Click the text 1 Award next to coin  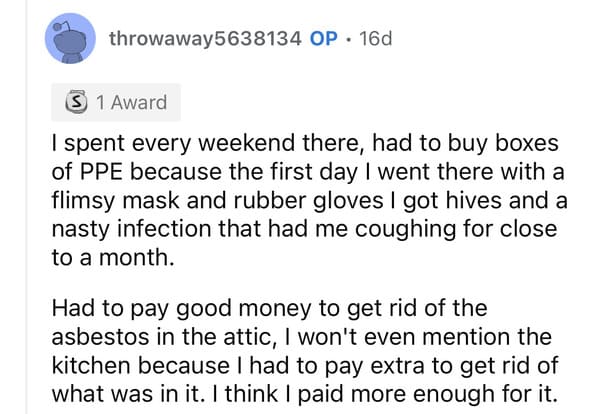coord(131,102)
